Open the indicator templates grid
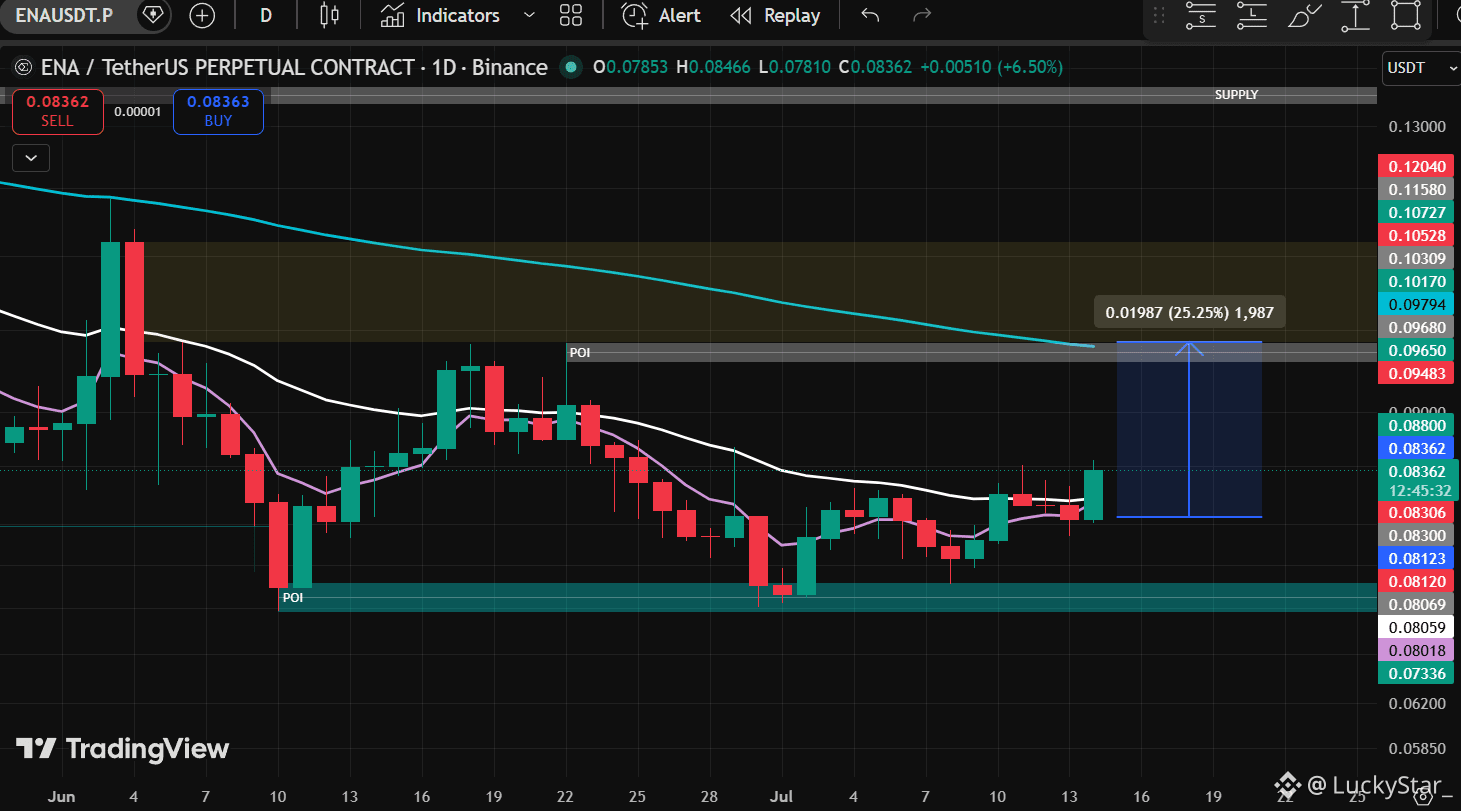The width and height of the screenshot is (1461, 811). pyautogui.click(x=571, y=15)
